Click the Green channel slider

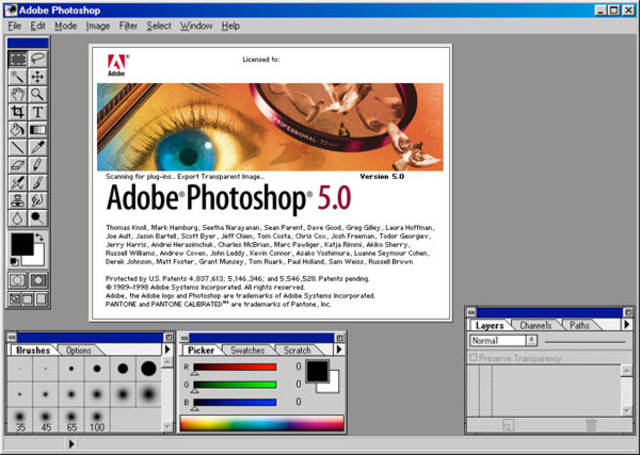[235, 385]
